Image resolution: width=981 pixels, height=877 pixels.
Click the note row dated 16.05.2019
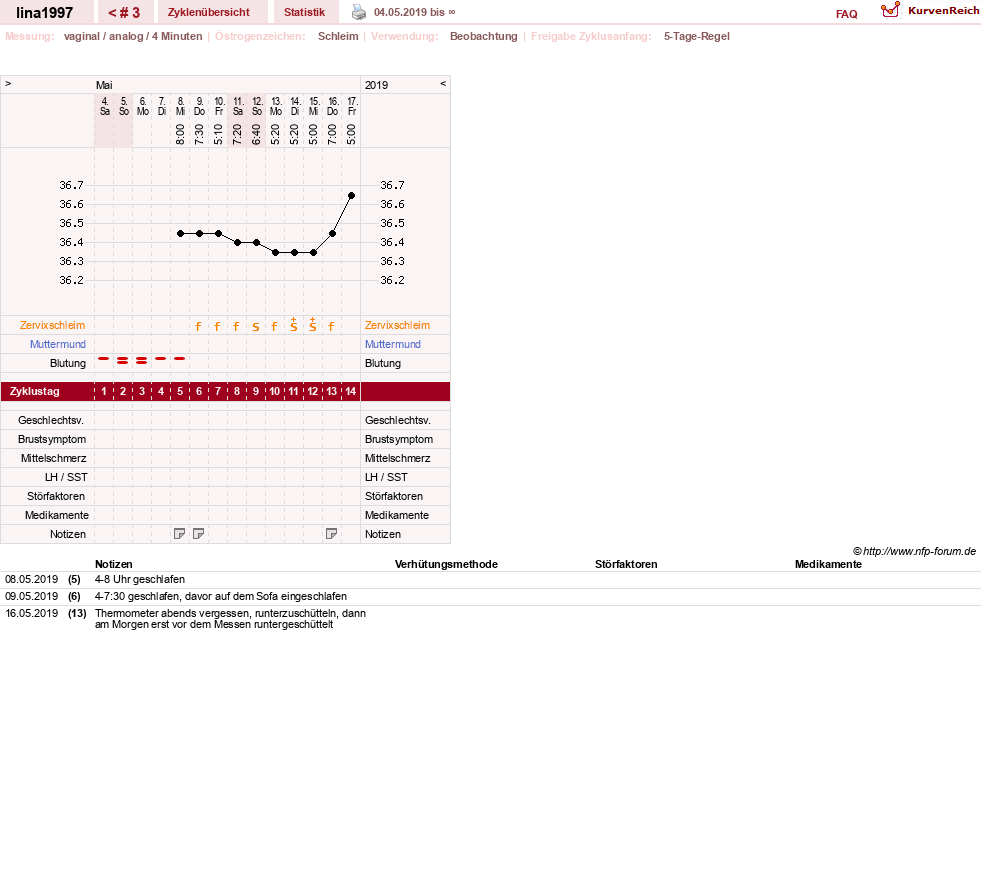[x=490, y=619]
